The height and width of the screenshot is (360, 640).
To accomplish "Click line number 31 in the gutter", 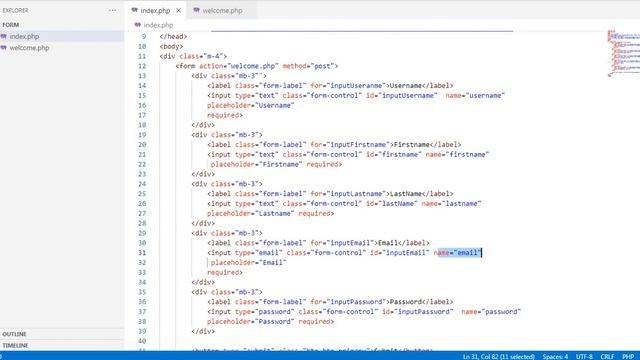I will coord(142,253).
